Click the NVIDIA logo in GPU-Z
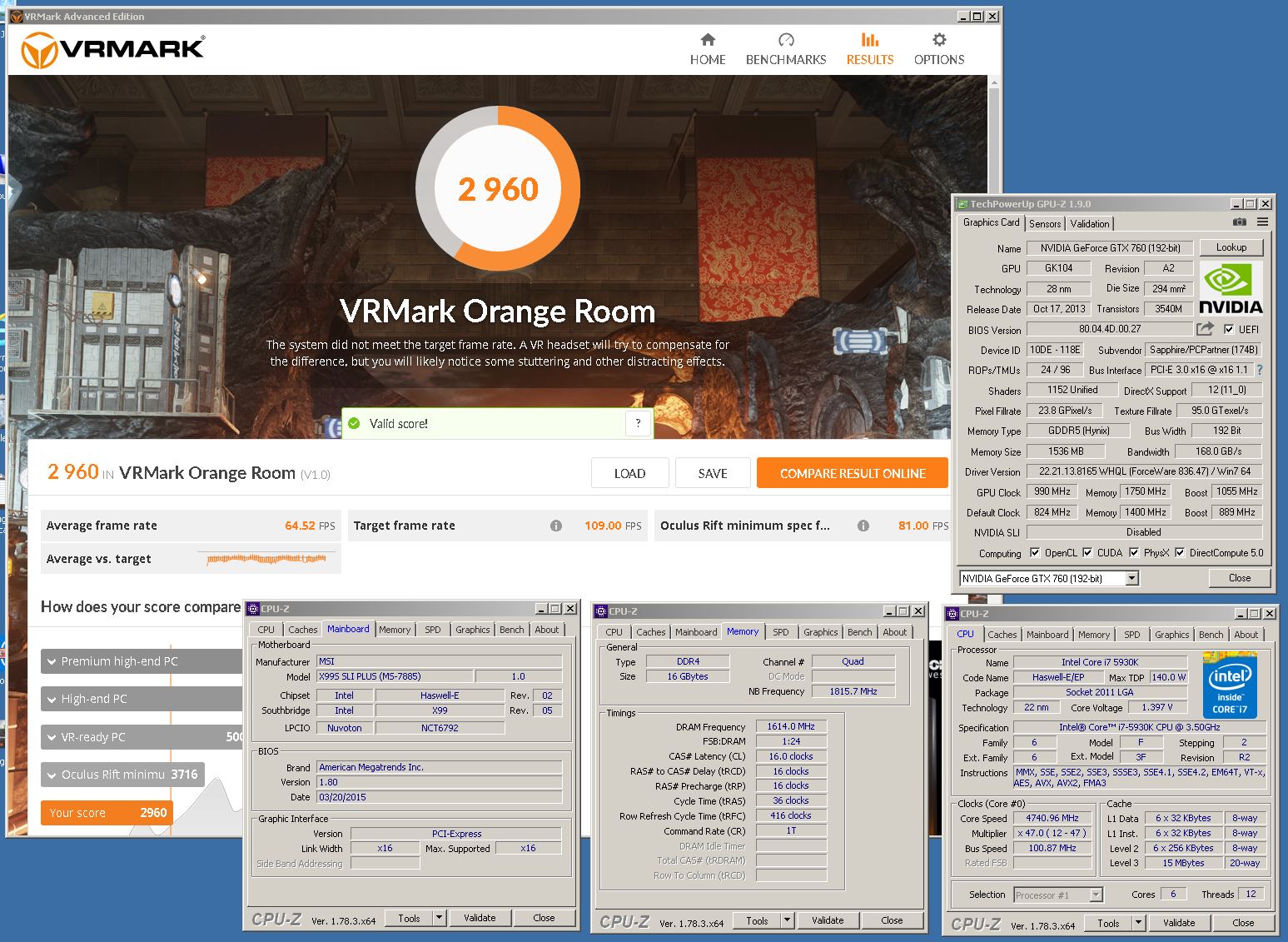1288x942 pixels. (1231, 288)
